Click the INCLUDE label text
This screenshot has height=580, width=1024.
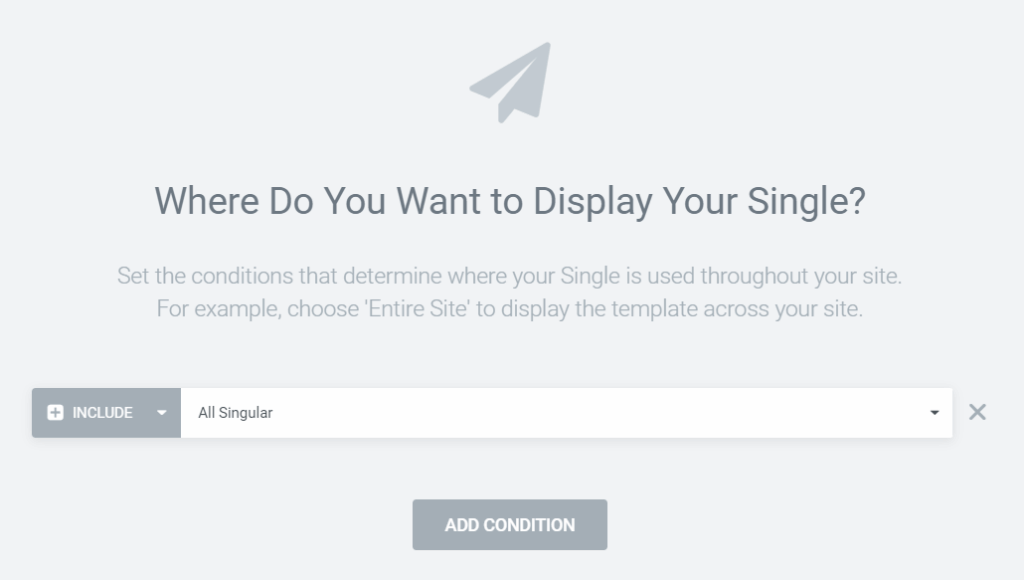102,413
